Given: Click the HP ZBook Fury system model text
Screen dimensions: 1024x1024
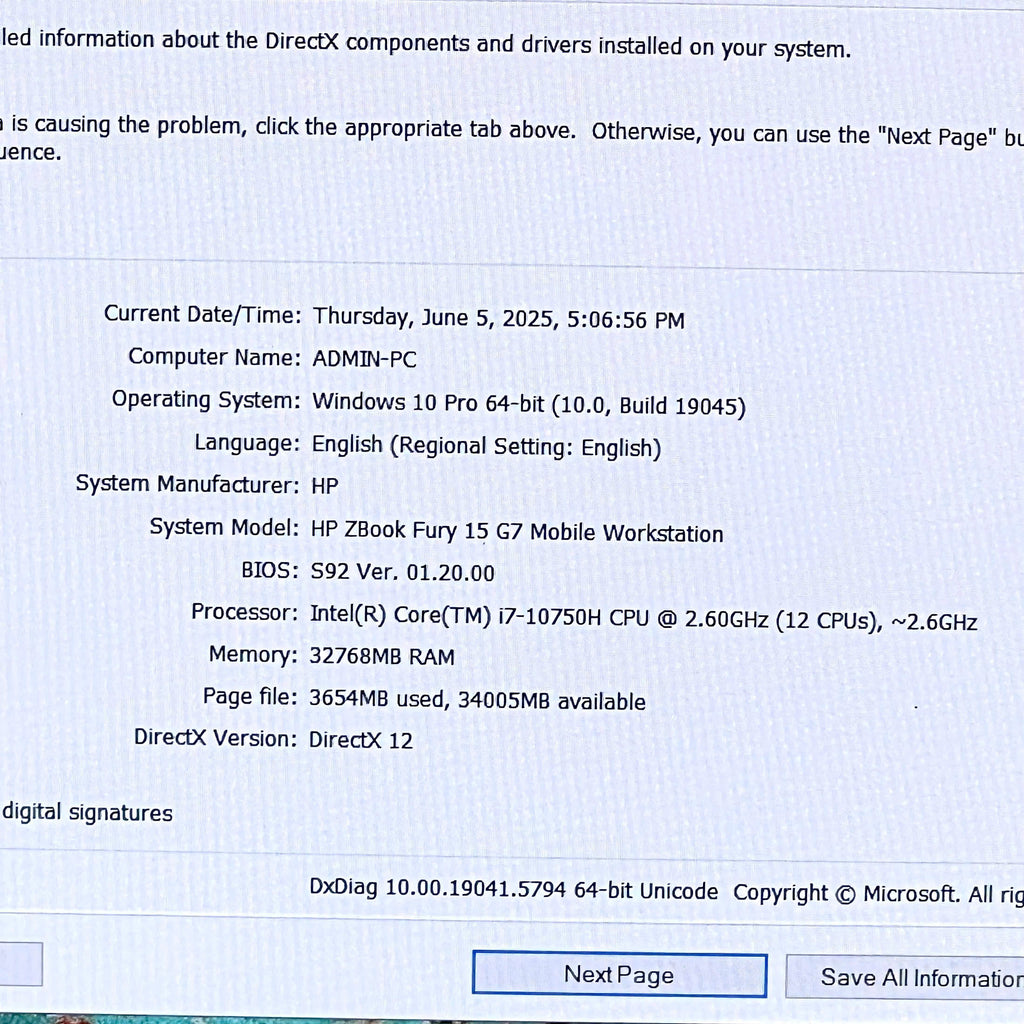Looking at the screenshot, I should 517,531.
